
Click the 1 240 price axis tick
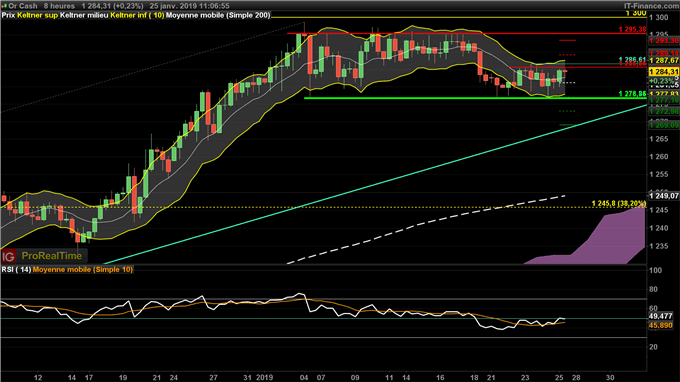tap(659, 228)
